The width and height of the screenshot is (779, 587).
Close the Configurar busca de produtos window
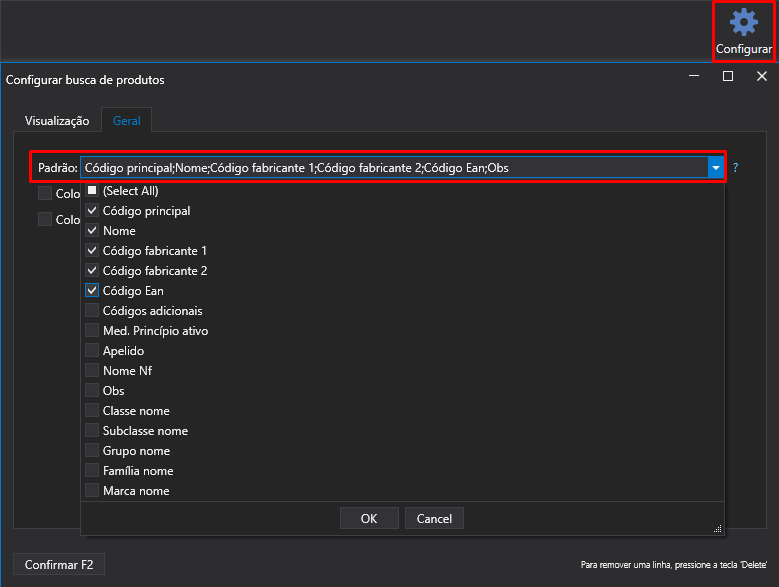[x=762, y=76]
